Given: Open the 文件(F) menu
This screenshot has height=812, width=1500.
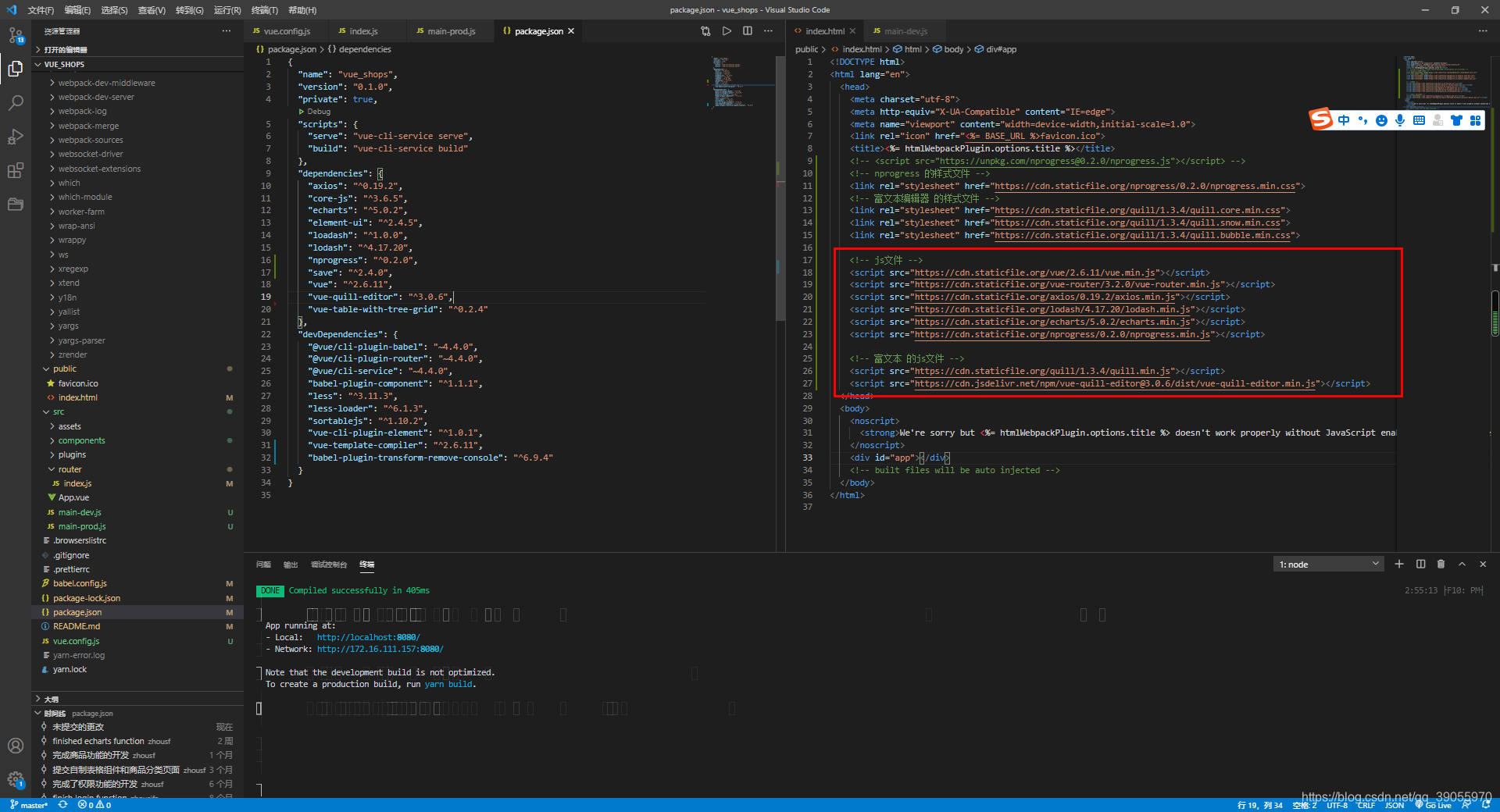Looking at the screenshot, I should click(x=41, y=10).
